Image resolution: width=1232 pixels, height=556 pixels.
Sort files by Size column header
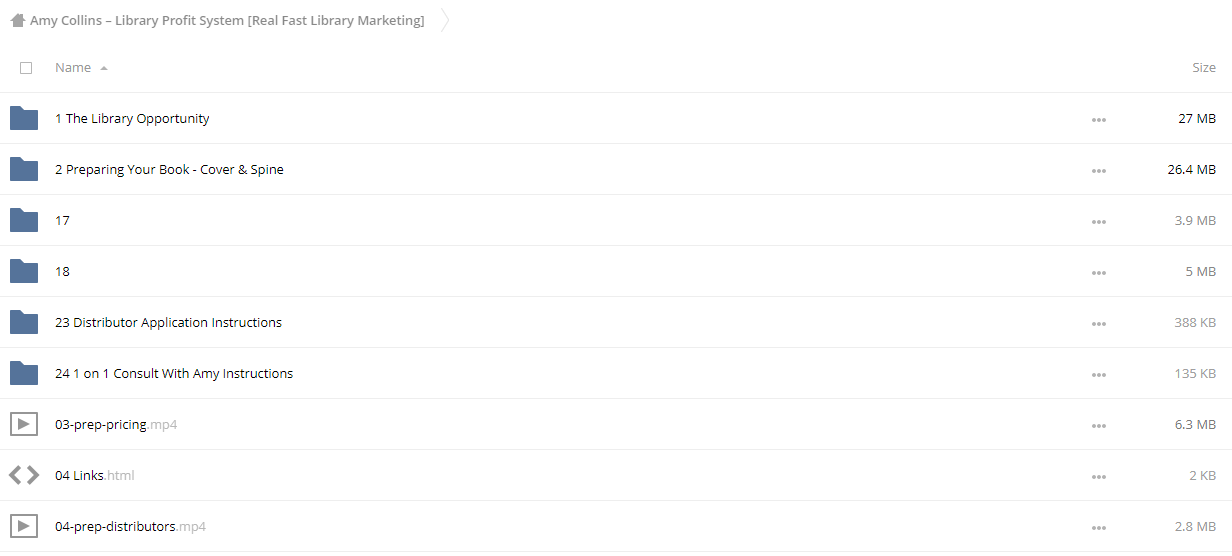pyautogui.click(x=1204, y=67)
